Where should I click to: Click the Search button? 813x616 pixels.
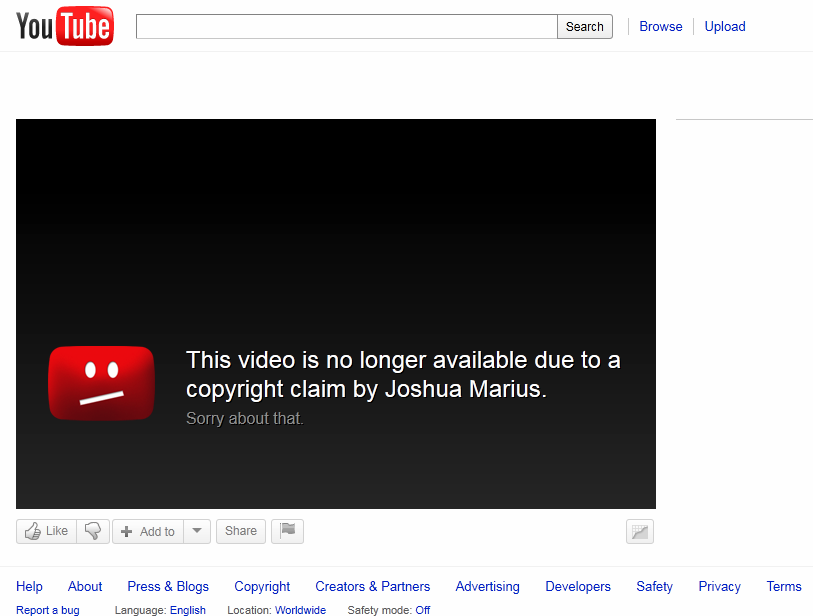coord(585,26)
